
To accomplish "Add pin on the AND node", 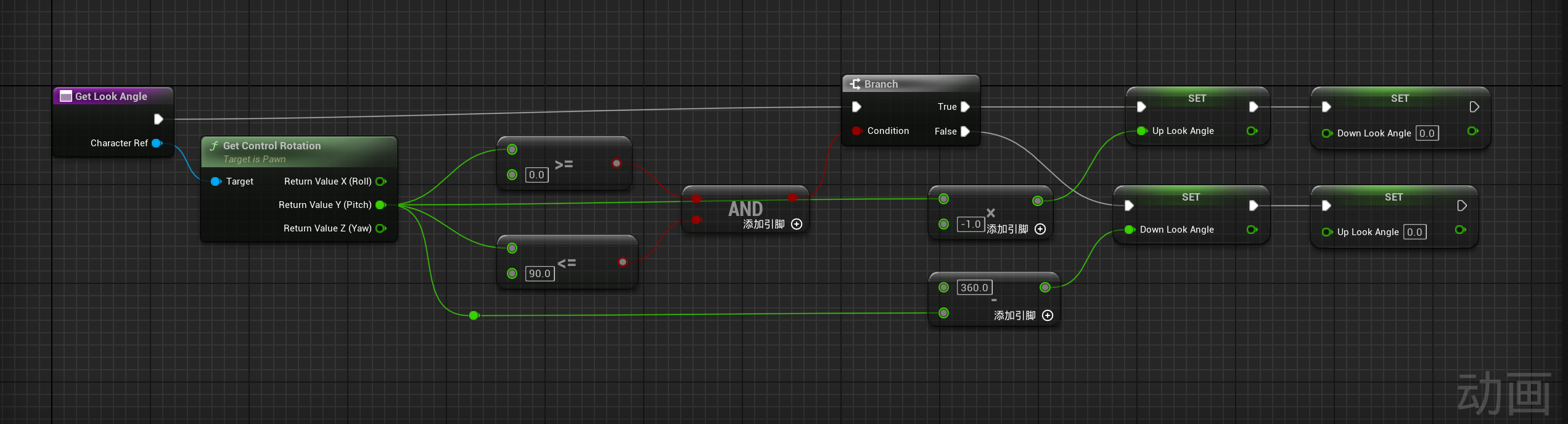I will coord(797,224).
